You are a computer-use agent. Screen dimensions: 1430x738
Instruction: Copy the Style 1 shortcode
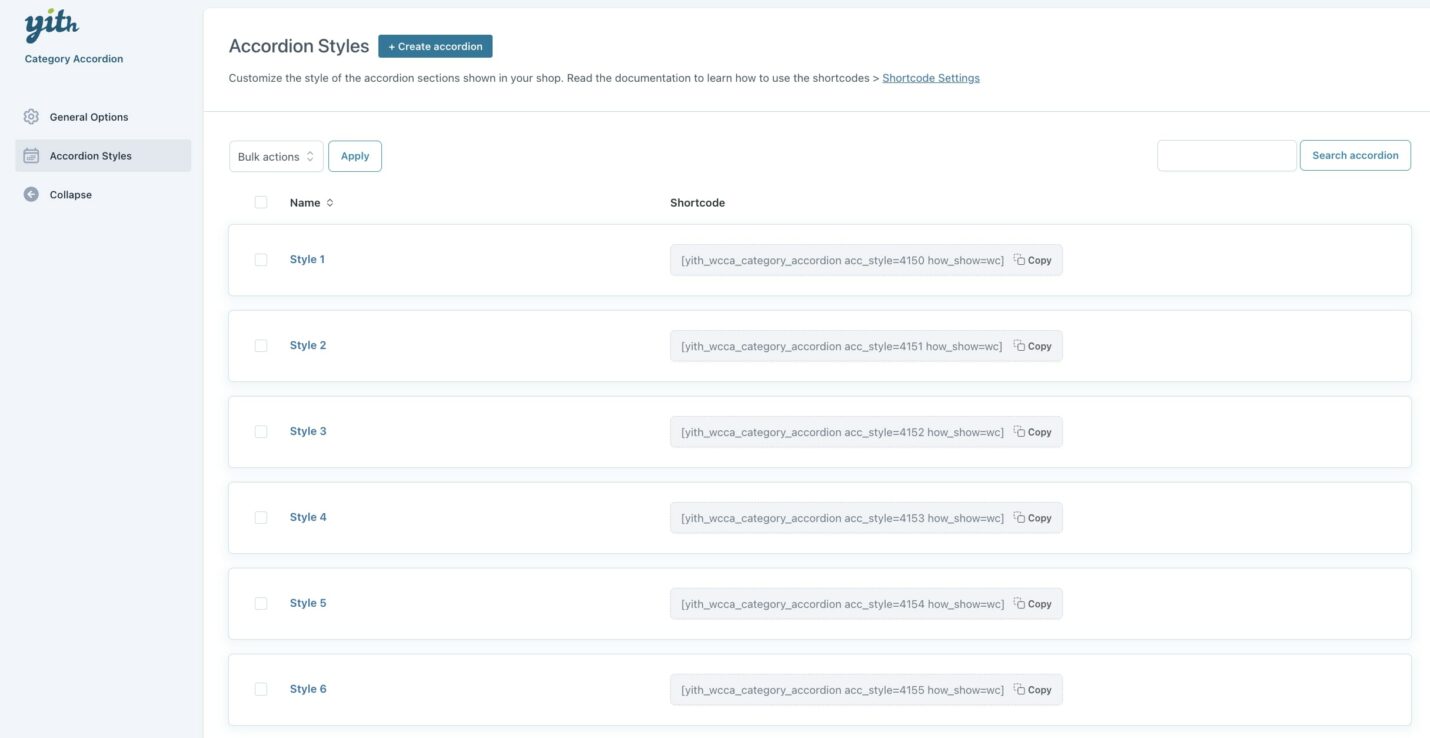pyautogui.click(x=1033, y=260)
